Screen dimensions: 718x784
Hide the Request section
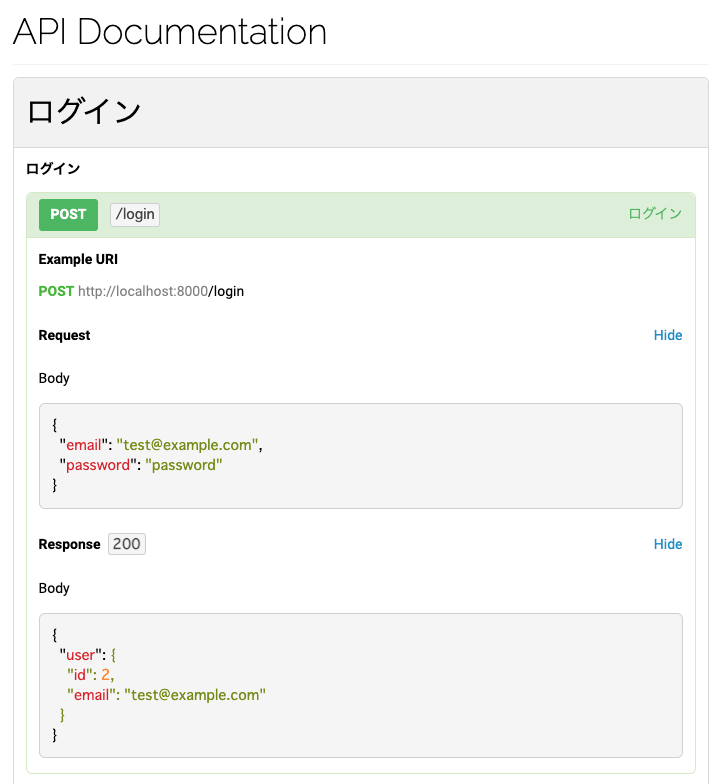pos(668,335)
